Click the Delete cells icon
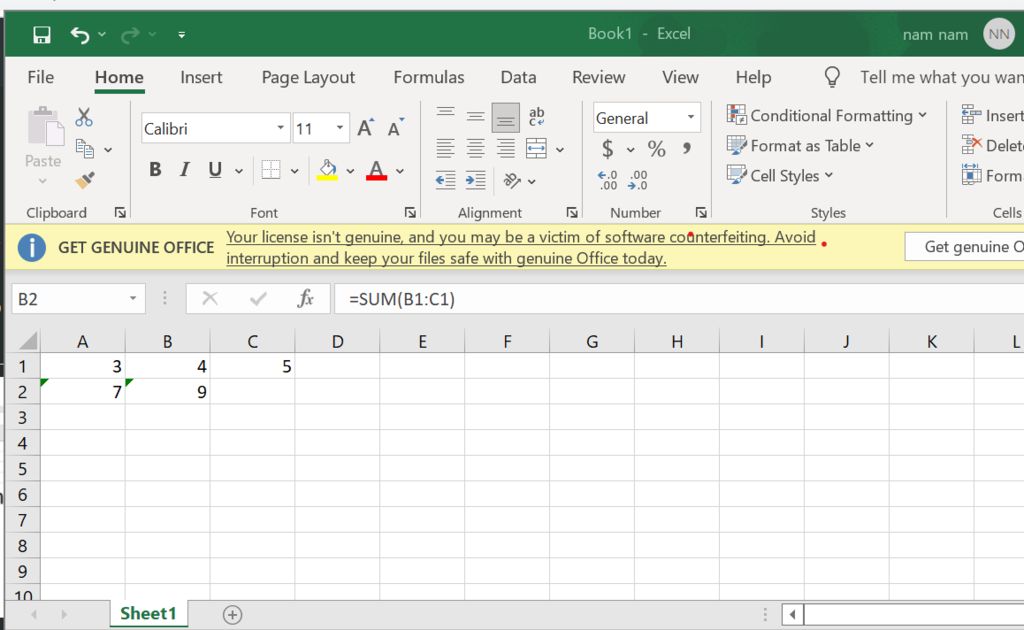 pos(971,144)
